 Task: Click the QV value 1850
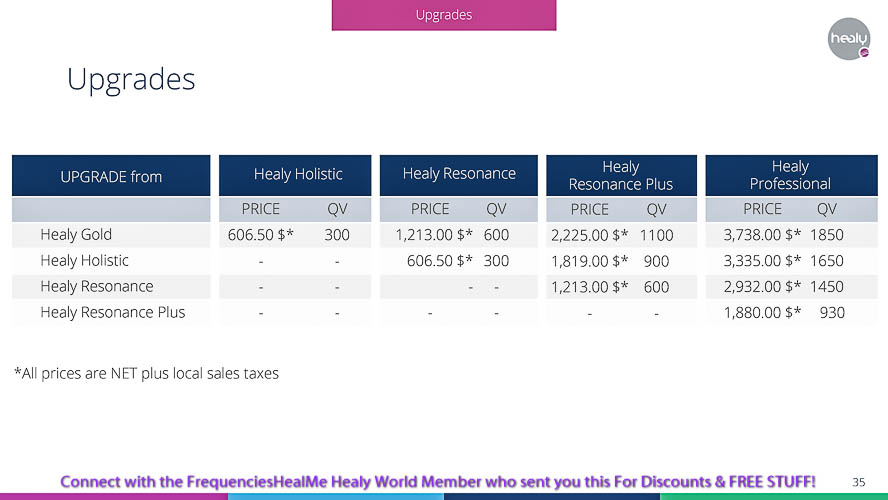827,234
